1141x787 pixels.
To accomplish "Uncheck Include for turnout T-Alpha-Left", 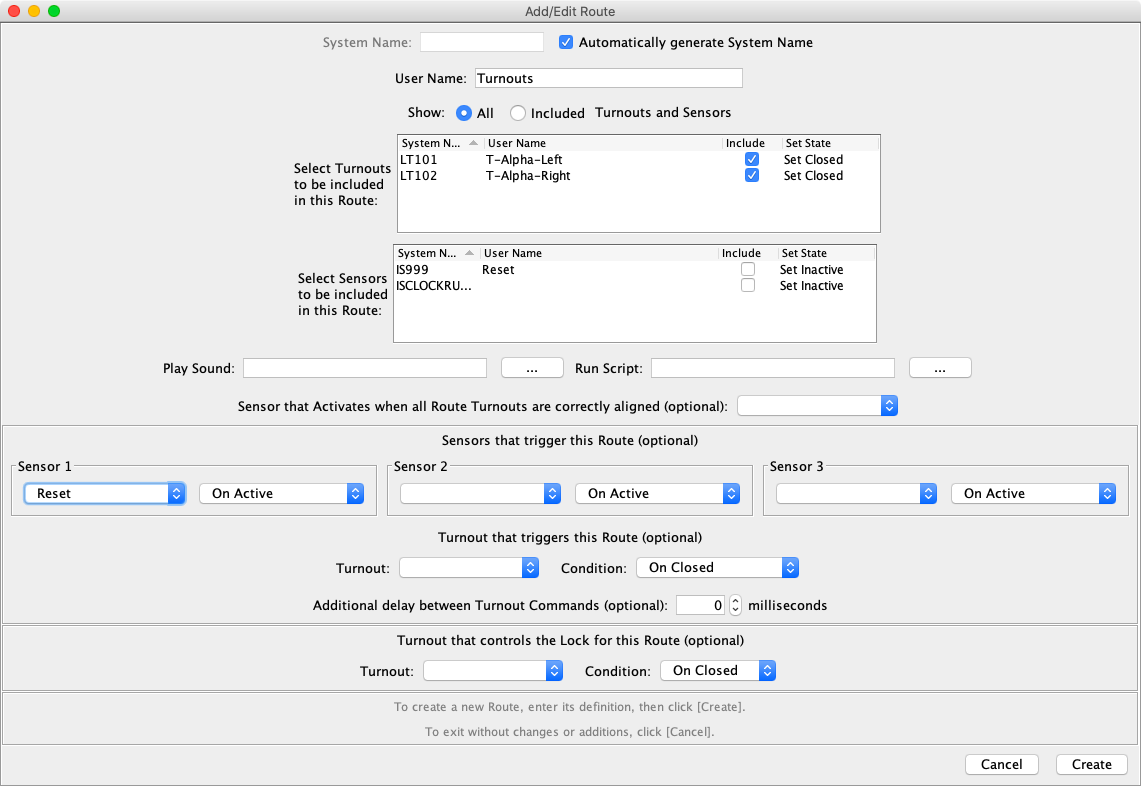I will click(752, 160).
